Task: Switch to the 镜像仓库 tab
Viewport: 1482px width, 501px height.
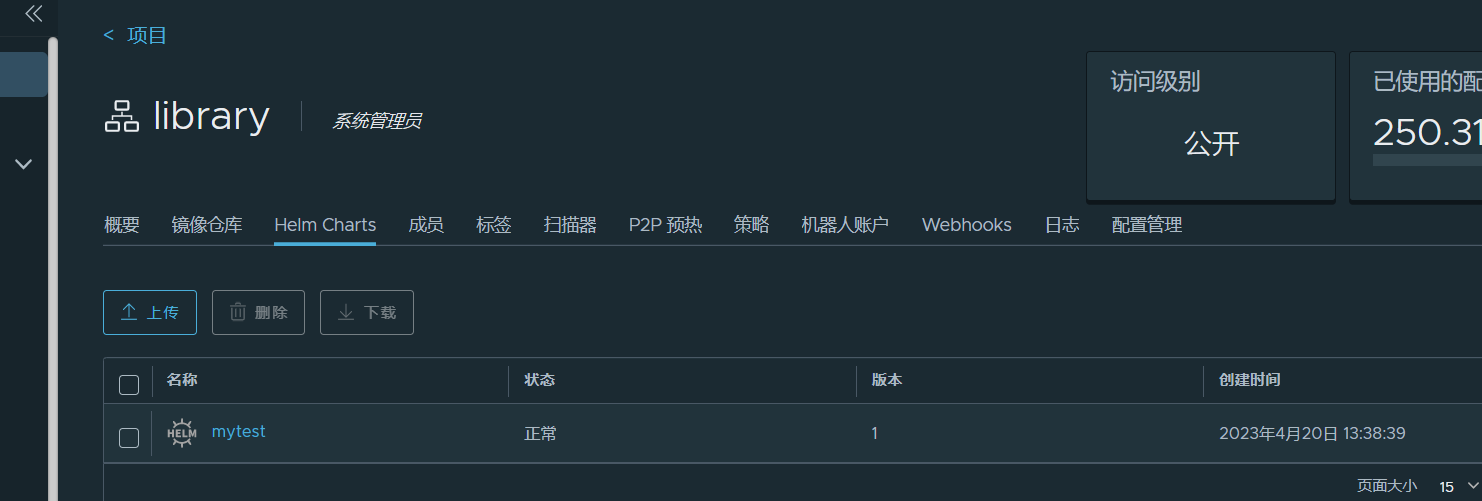Action: click(x=207, y=225)
